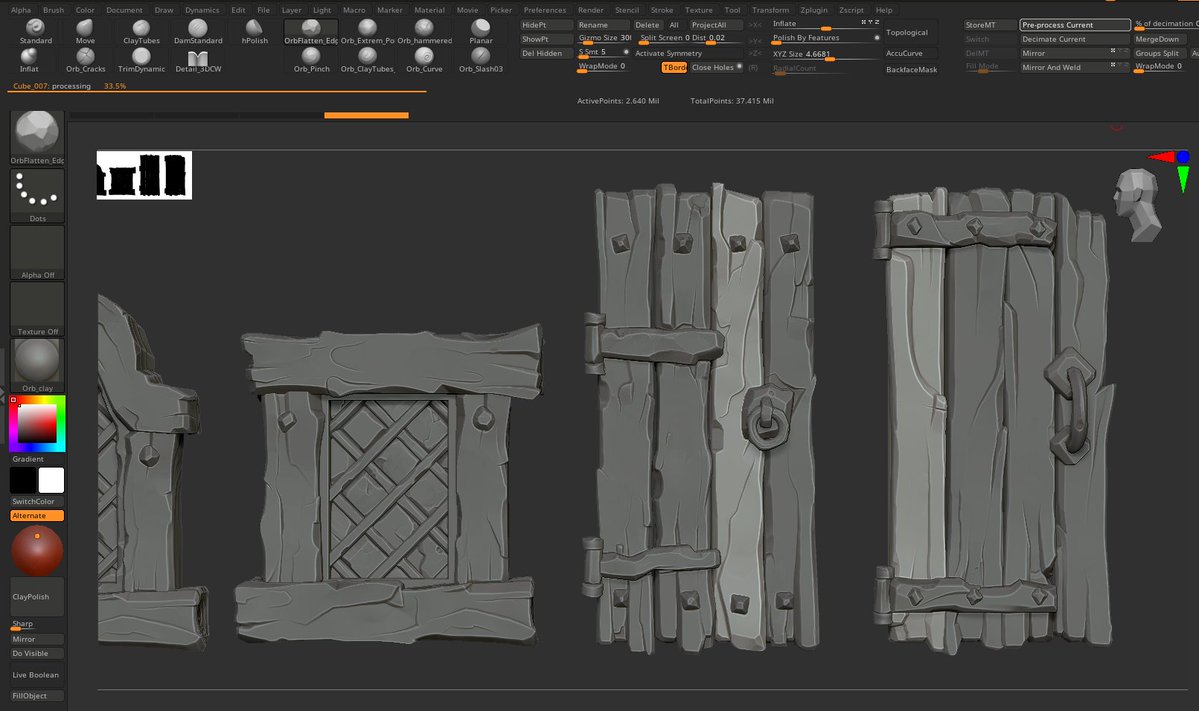Toggle the TBord button

674,67
